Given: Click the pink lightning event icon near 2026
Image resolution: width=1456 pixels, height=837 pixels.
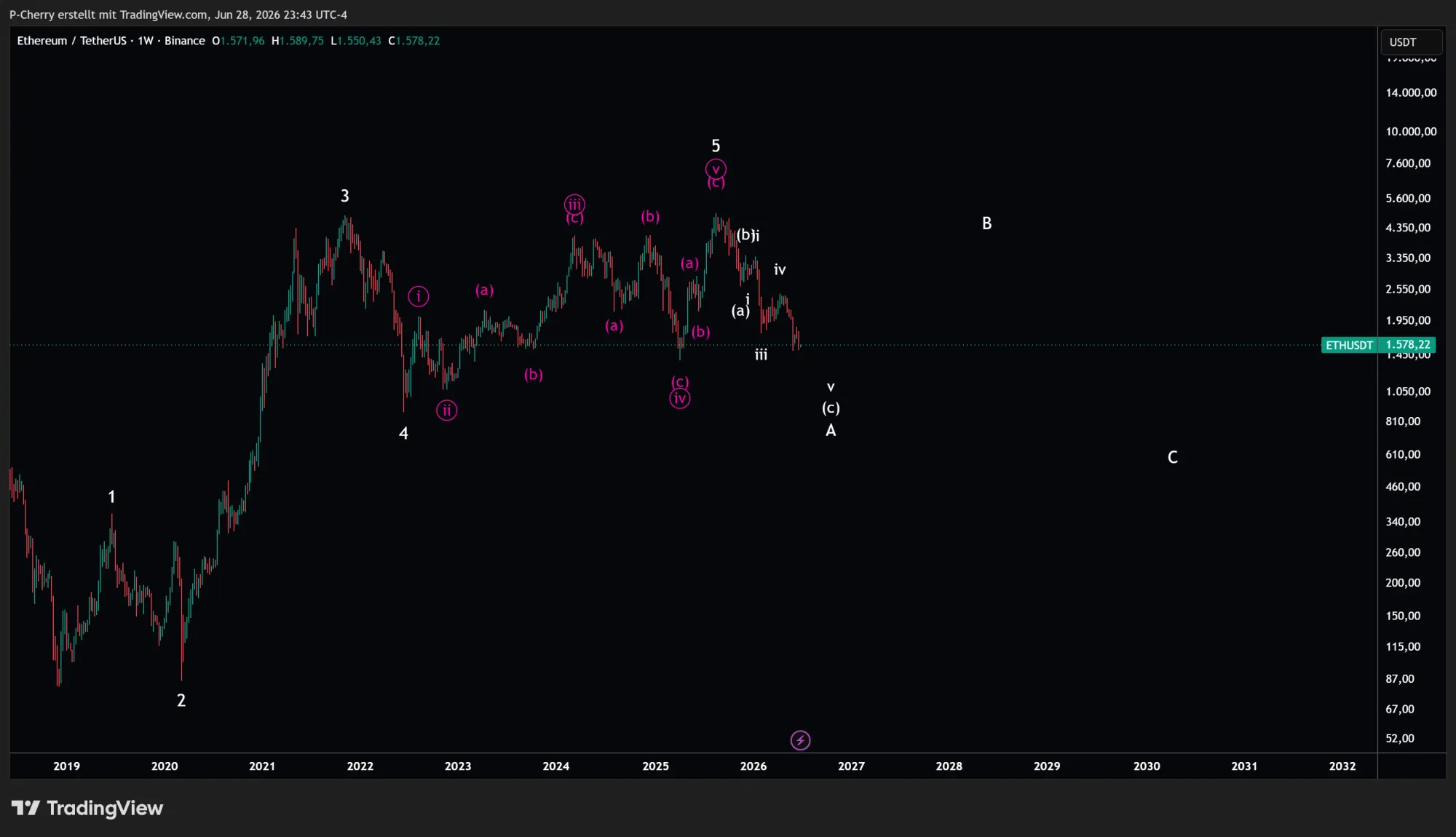Looking at the screenshot, I should tap(800, 740).
